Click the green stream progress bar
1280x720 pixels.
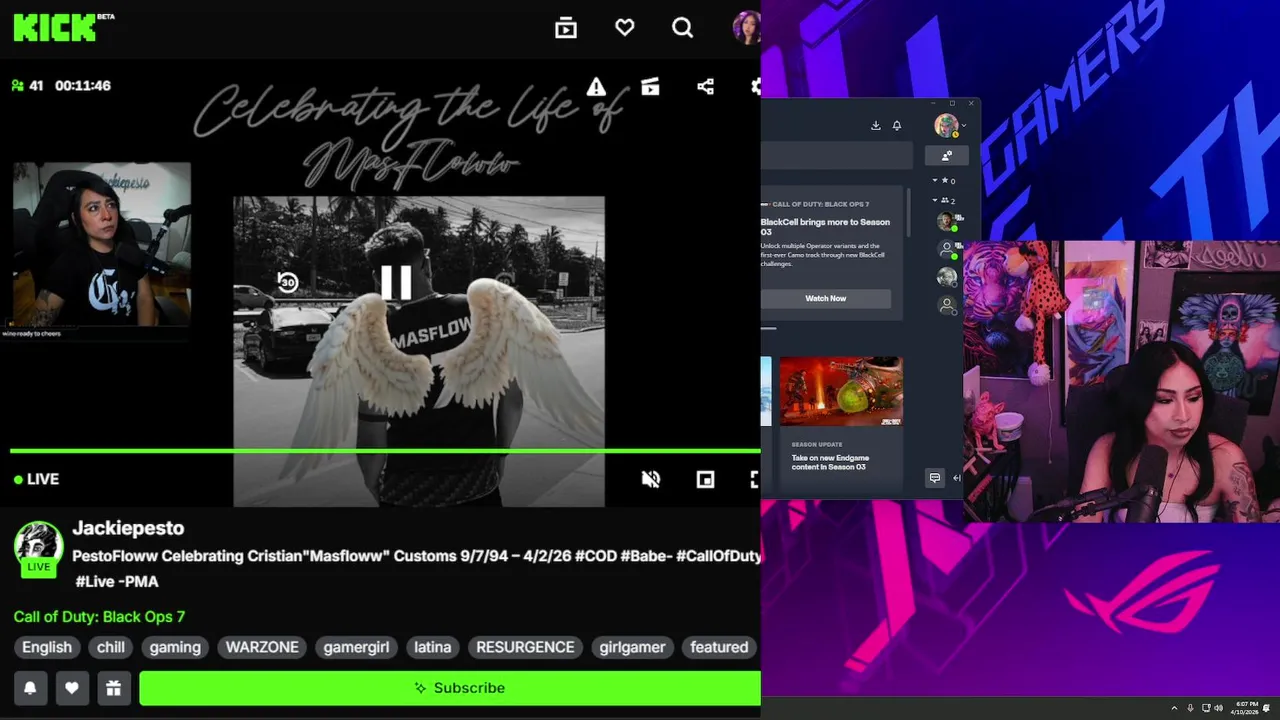click(x=385, y=451)
